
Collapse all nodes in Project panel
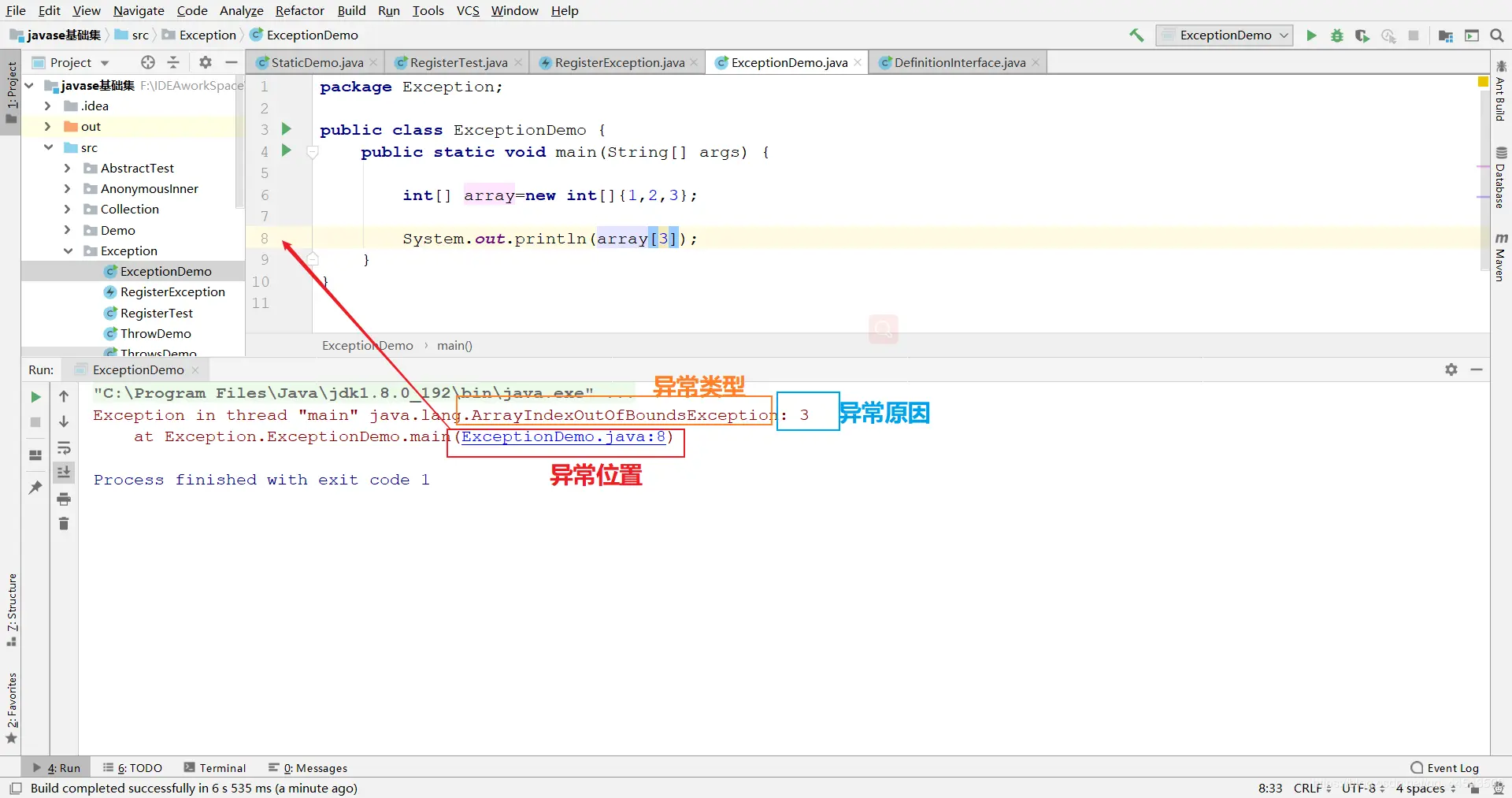coord(173,62)
